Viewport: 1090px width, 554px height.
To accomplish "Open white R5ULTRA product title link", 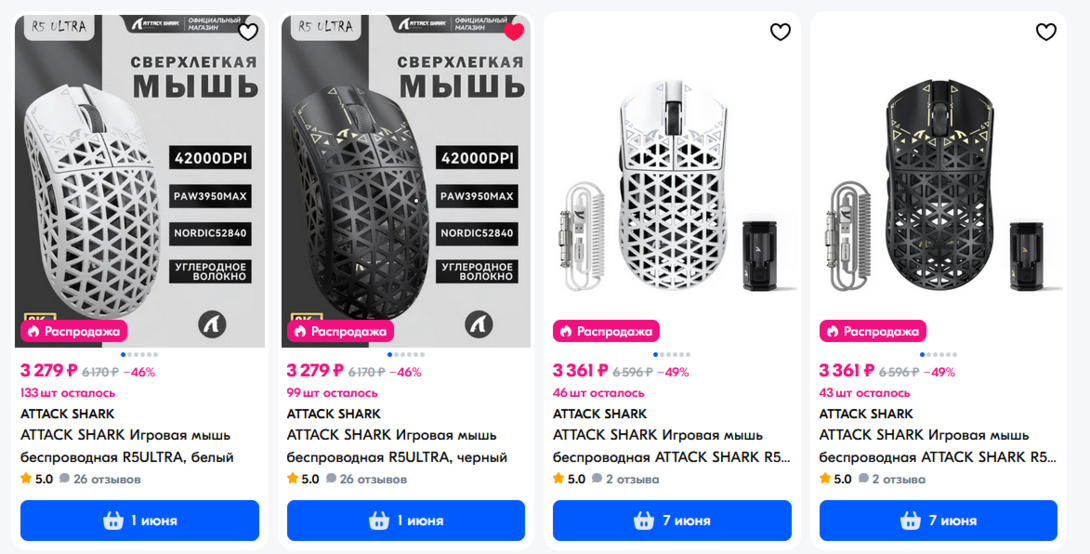I will click(127, 446).
